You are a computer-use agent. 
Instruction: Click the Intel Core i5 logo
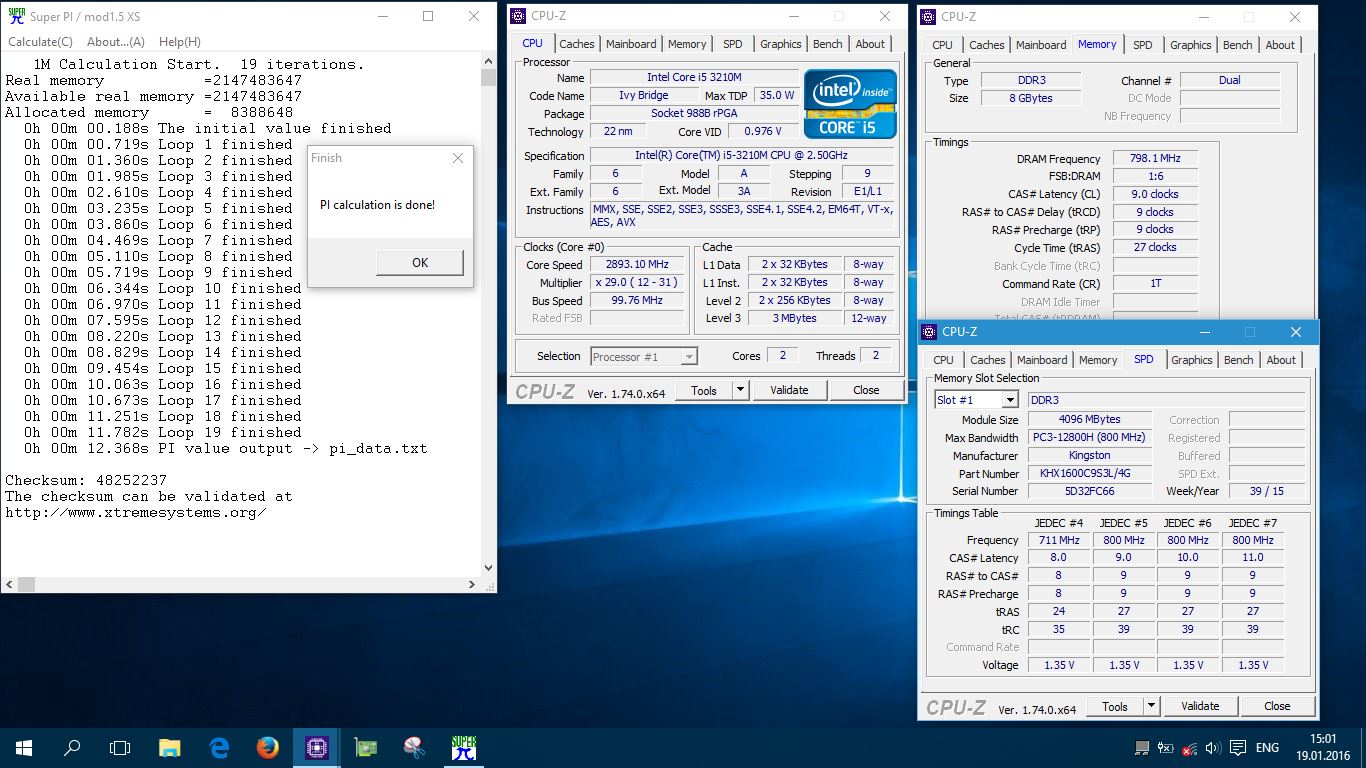pyautogui.click(x=850, y=103)
